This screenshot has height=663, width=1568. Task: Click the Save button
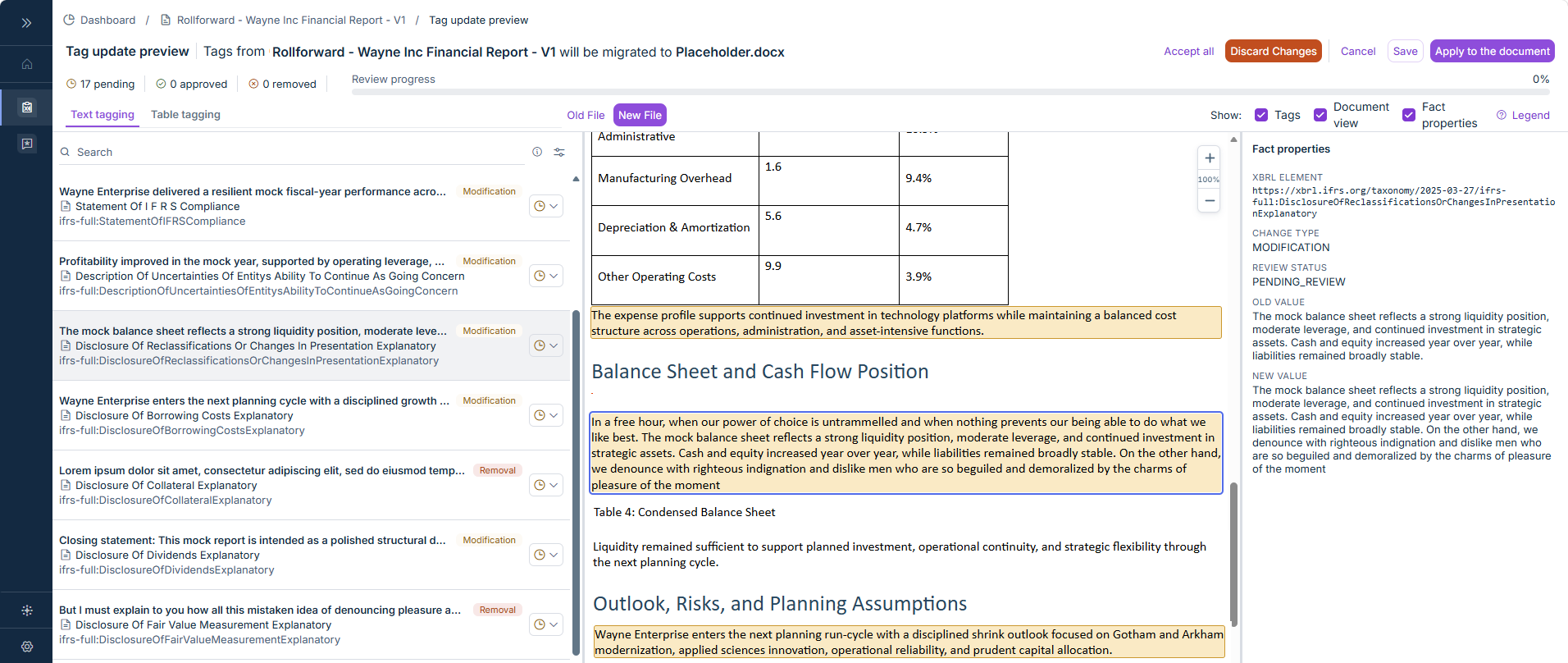pos(1405,51)
